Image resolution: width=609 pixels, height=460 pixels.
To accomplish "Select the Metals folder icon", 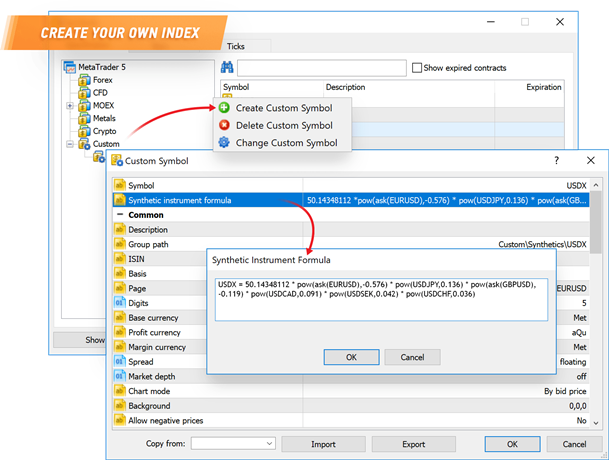I will (x=84, y=118).
